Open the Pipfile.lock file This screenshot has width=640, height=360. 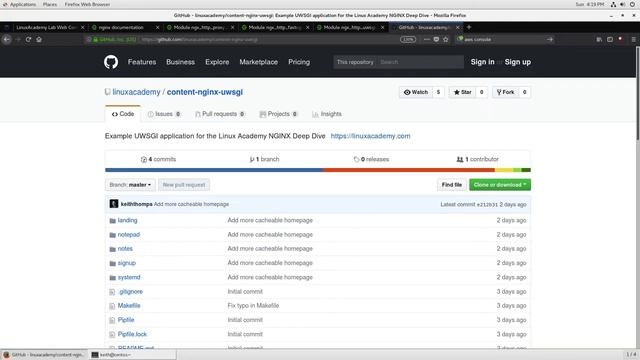tap(132, 334)
